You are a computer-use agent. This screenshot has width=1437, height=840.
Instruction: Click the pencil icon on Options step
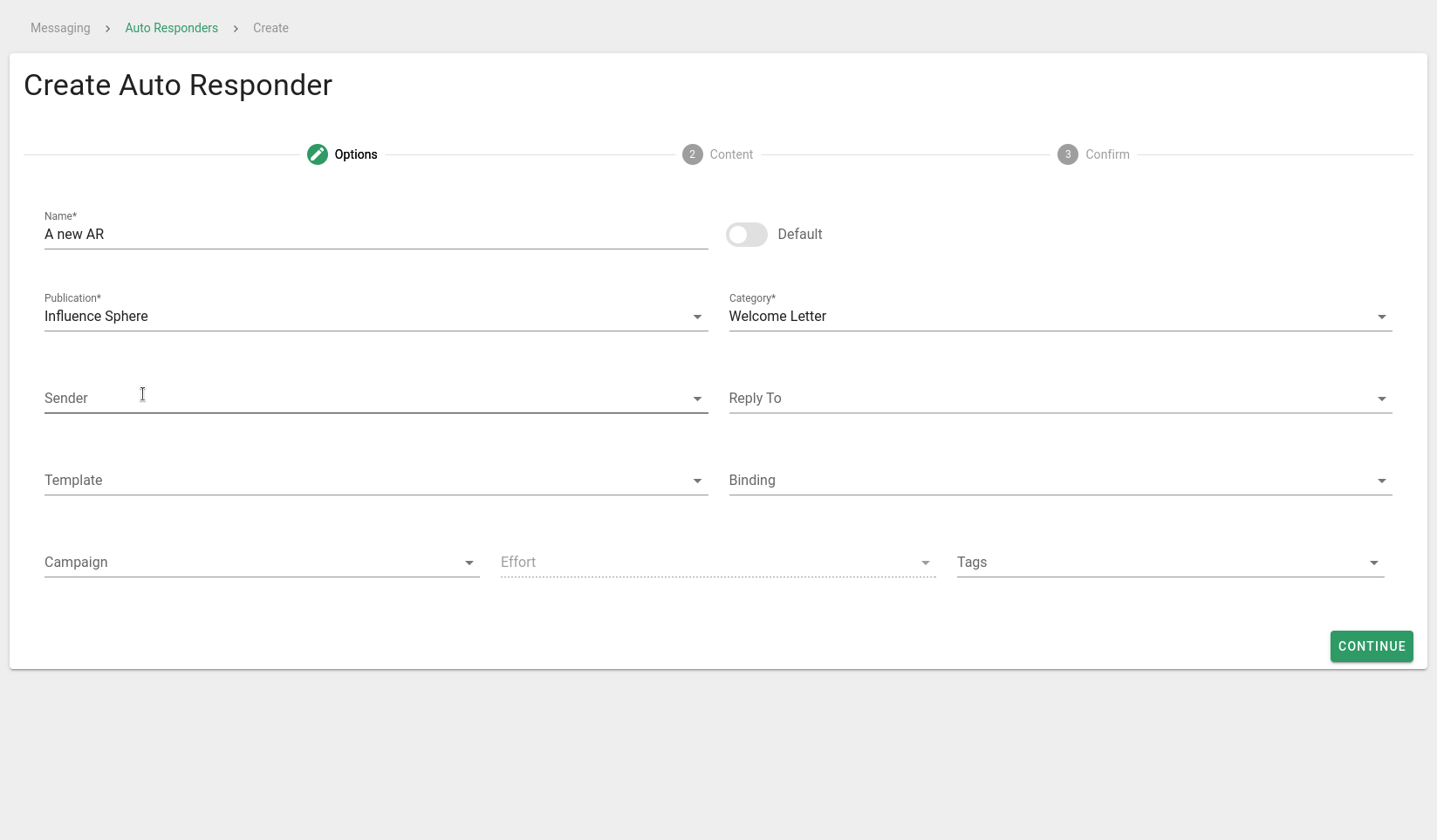point(318,154)
